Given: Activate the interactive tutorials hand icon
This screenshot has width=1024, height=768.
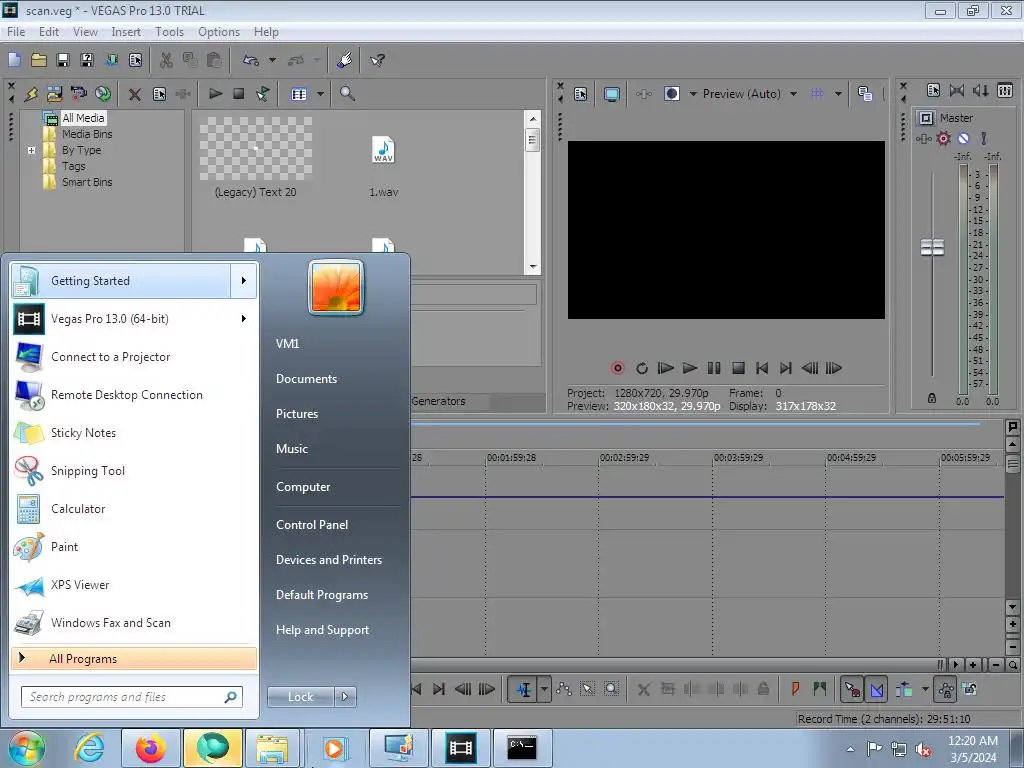Looking at the screenshot, I should point(344,60).
